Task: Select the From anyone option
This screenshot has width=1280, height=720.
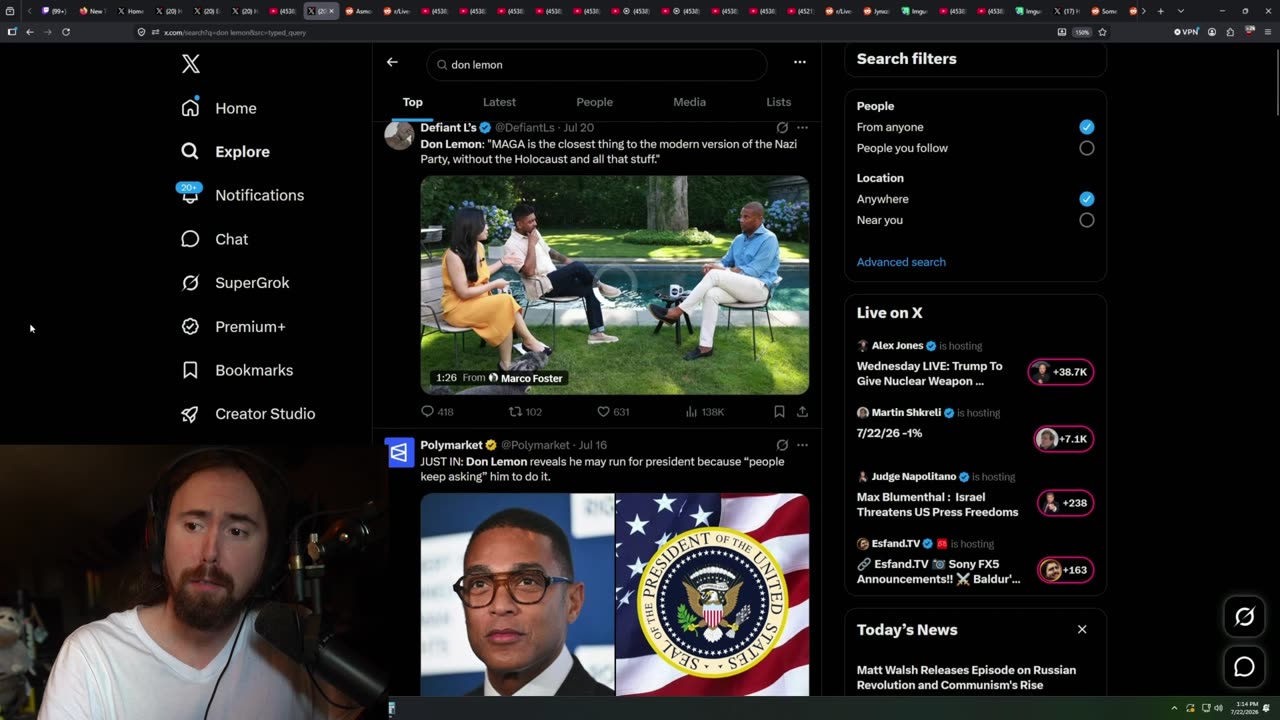Action: pos(1087,127)
